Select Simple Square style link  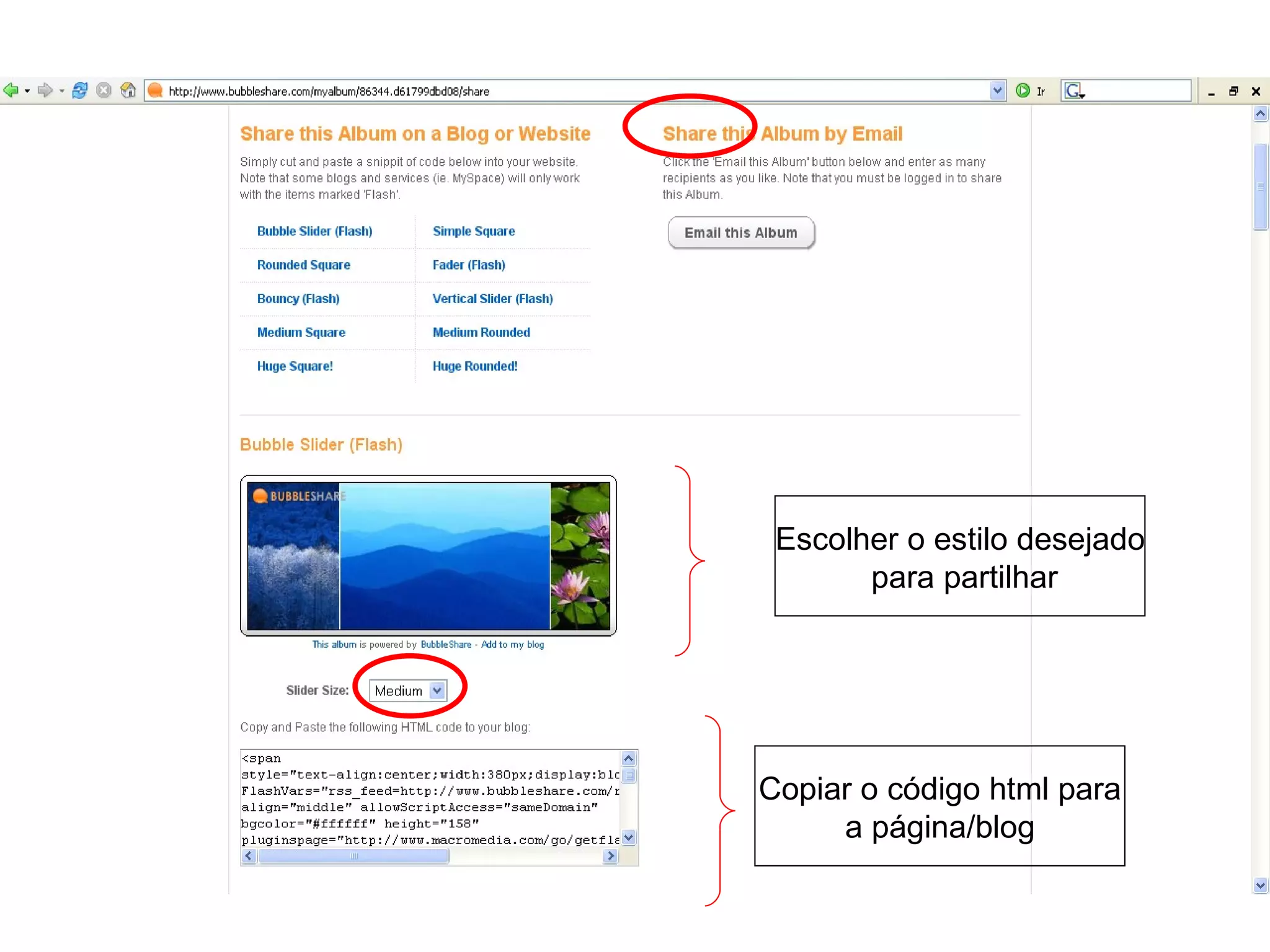tap(474, 231)
